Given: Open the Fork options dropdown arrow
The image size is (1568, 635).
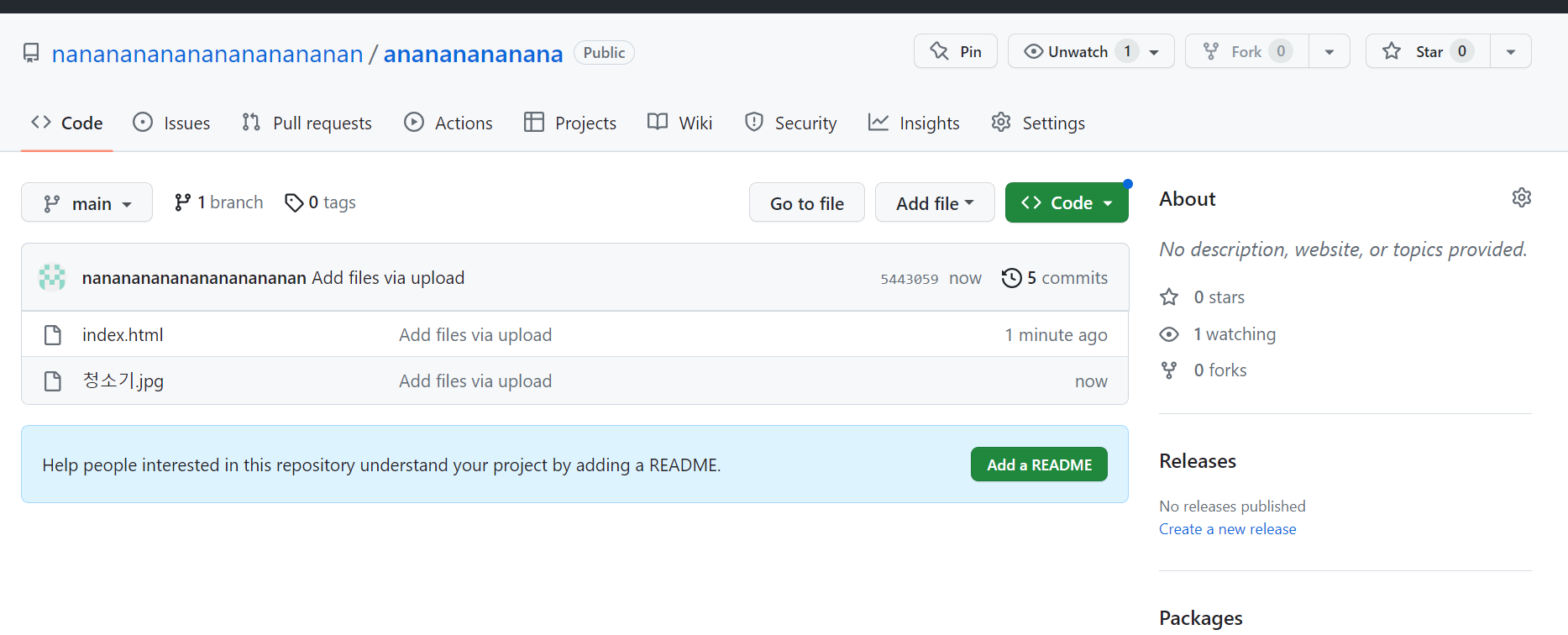Looking at the screenshot, I should pos(1329,52).
